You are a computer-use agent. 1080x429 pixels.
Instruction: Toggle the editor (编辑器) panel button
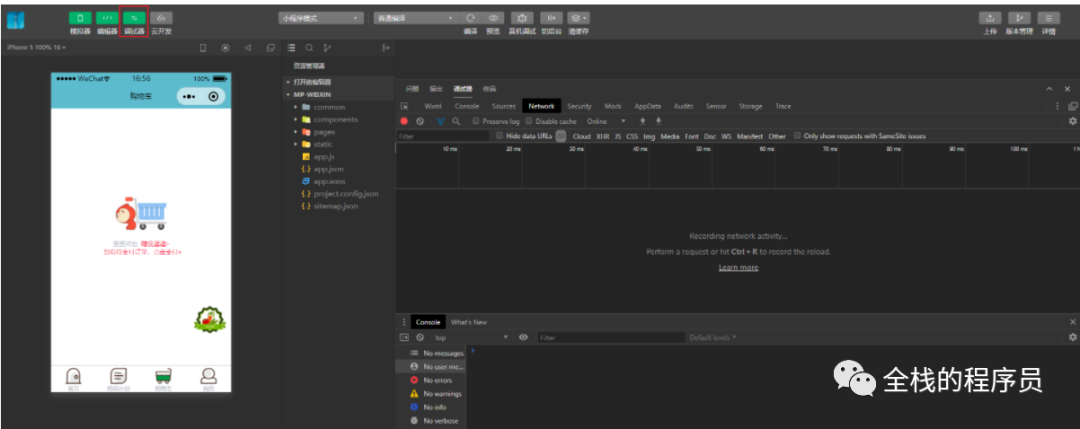pos(107,18)
